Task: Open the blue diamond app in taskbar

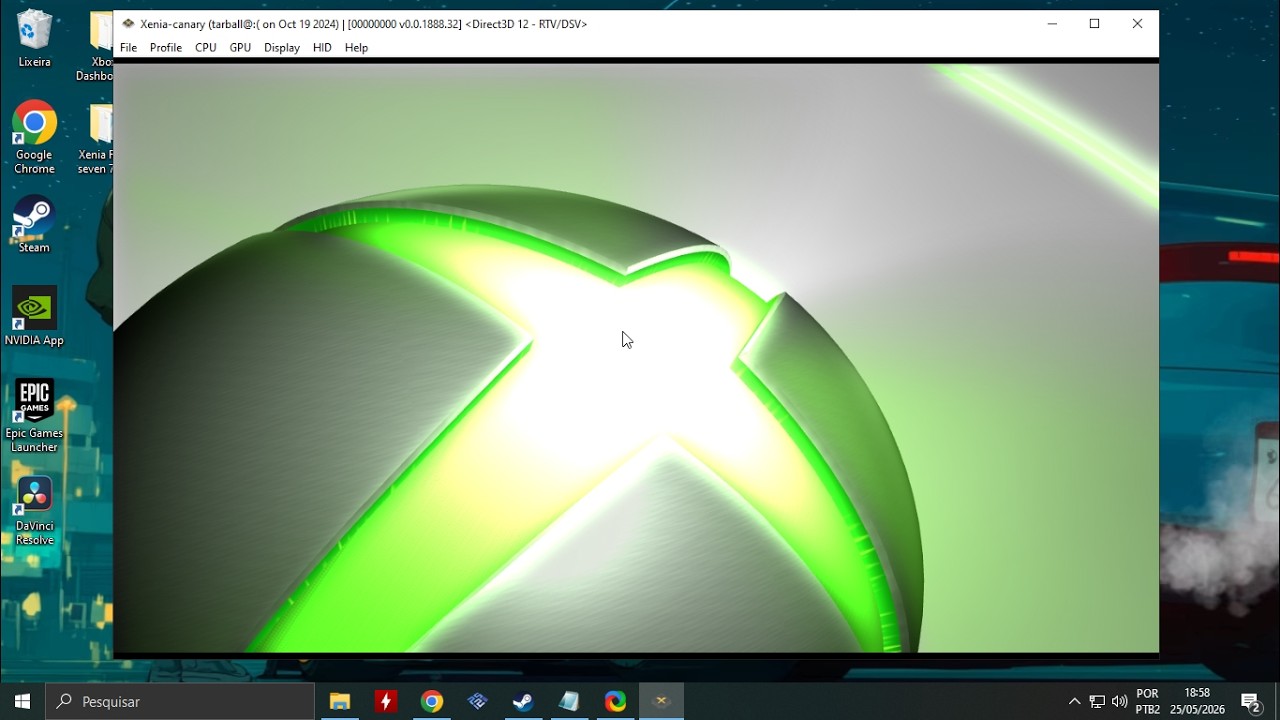Action: [x=477, y=701]
